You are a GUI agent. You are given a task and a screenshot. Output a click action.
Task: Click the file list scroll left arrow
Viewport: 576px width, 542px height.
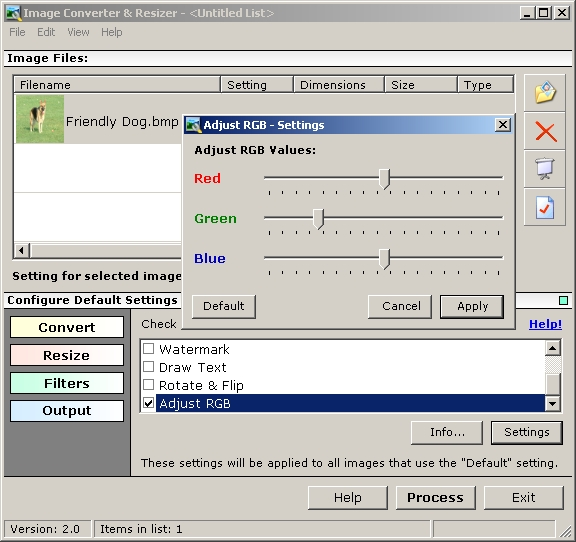(x=21, y=251)
